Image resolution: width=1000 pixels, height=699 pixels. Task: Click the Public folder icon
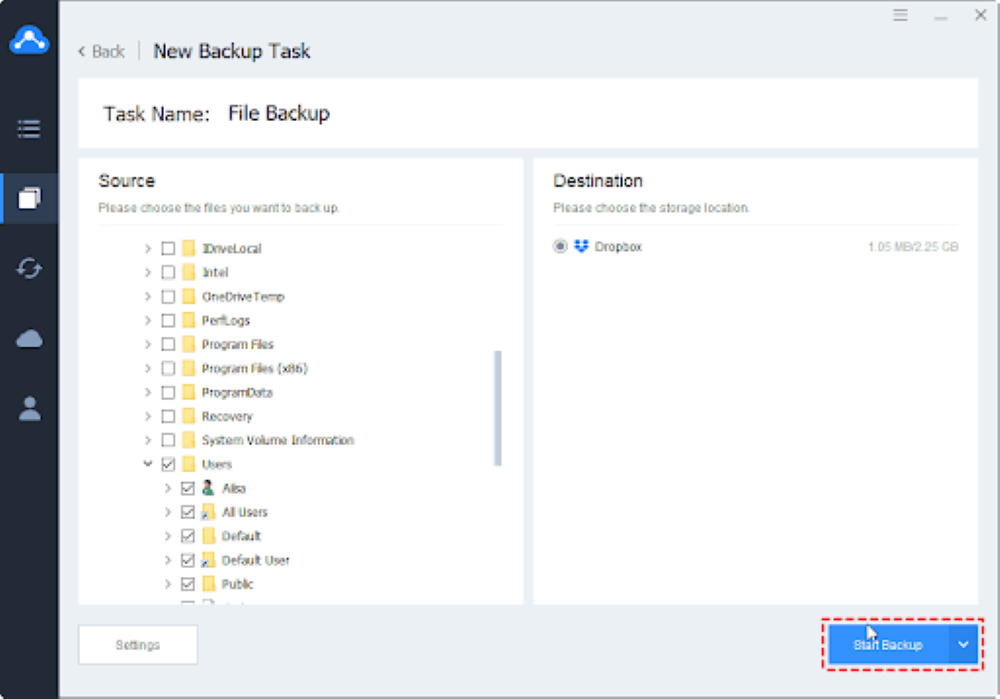(209, 584)
